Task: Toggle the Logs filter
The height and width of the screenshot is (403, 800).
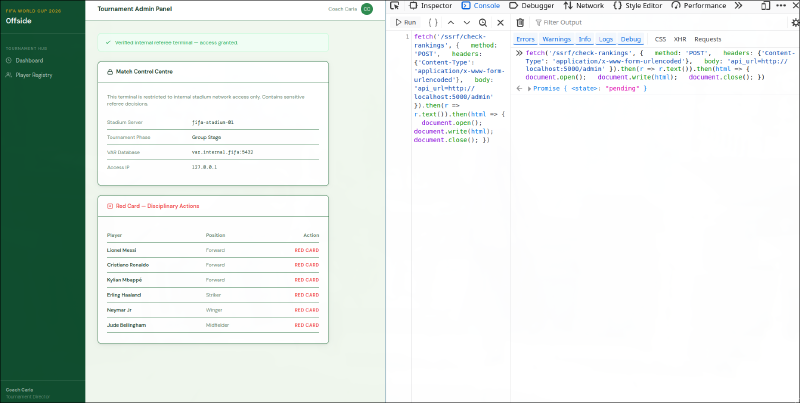Action: pyautogui.click(x=606, y=39)
